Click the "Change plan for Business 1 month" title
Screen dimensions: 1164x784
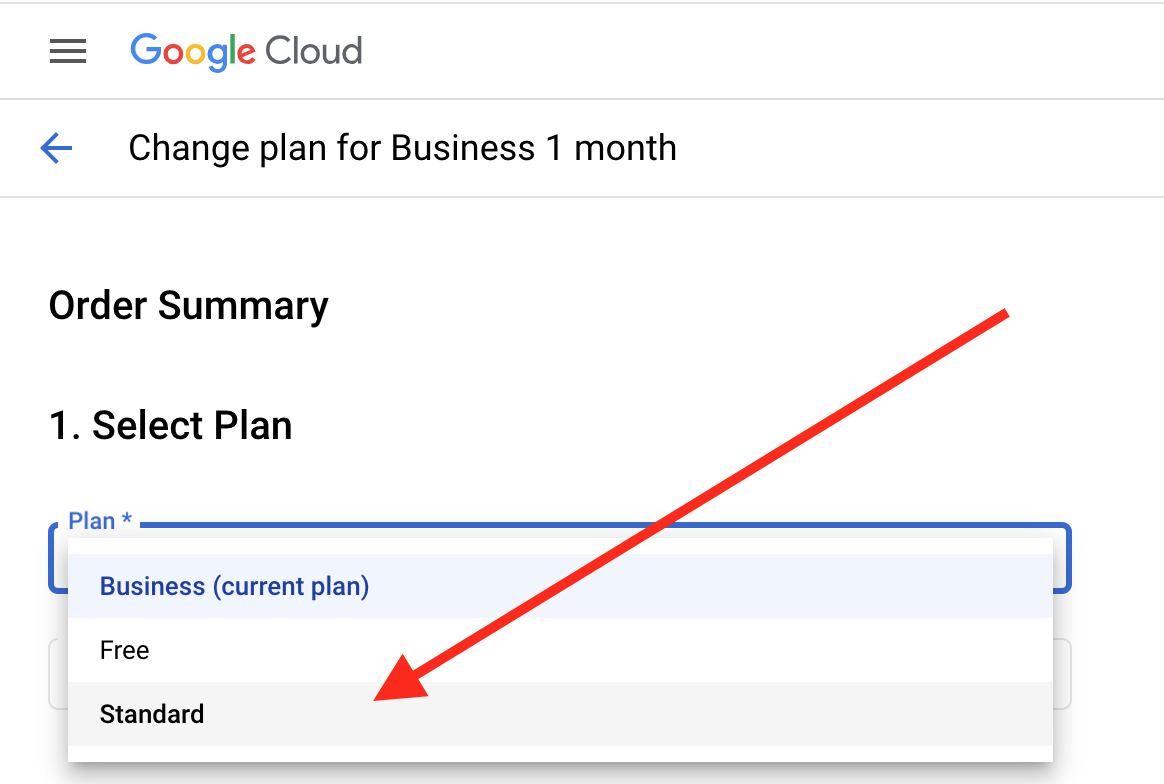[x=402, y=147]
